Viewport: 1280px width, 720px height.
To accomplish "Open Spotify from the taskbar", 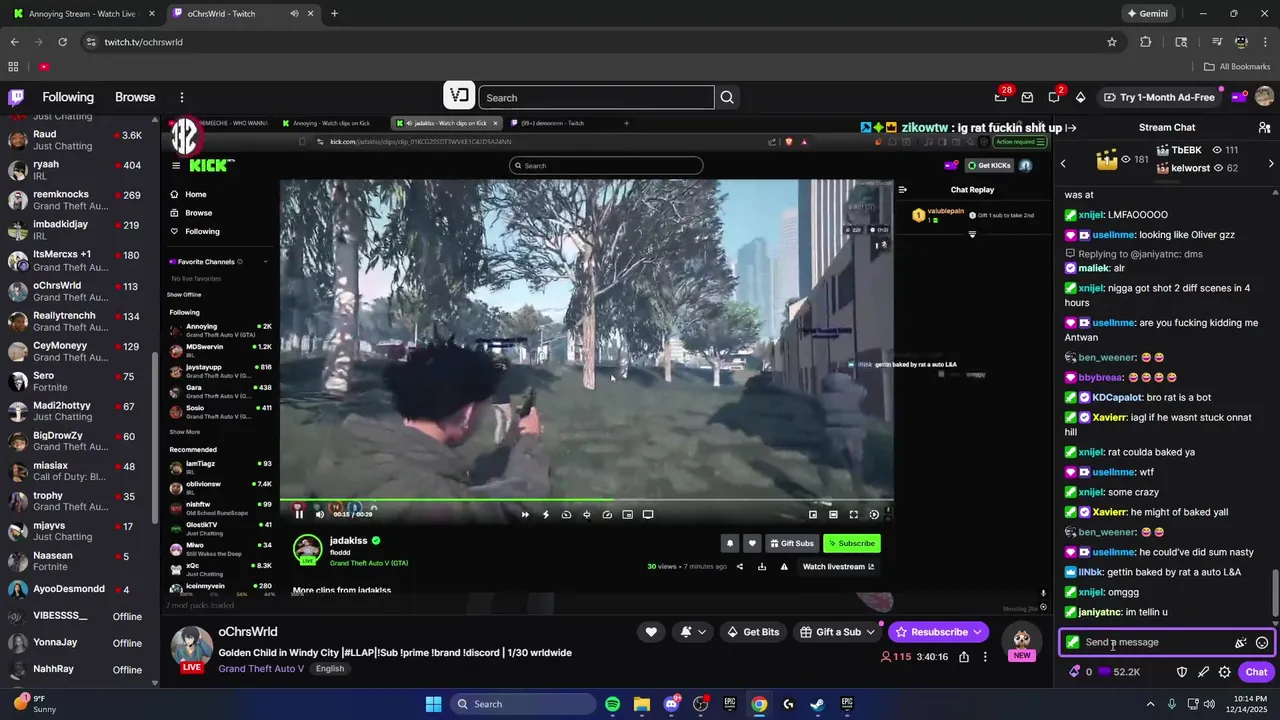I will [612, 704].
